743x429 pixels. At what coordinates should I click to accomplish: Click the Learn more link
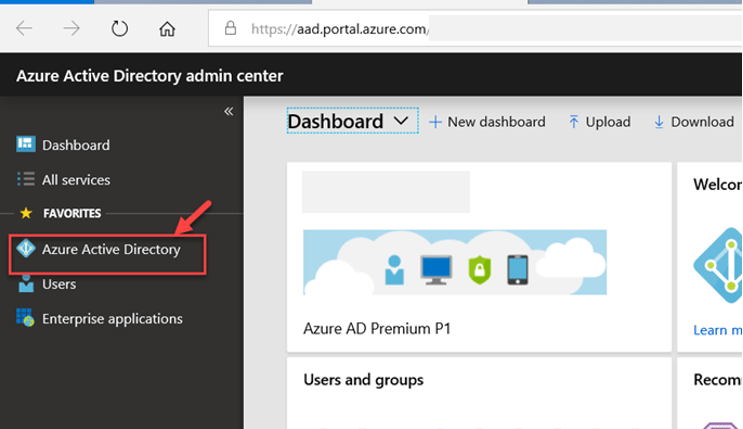click(717, 330)
